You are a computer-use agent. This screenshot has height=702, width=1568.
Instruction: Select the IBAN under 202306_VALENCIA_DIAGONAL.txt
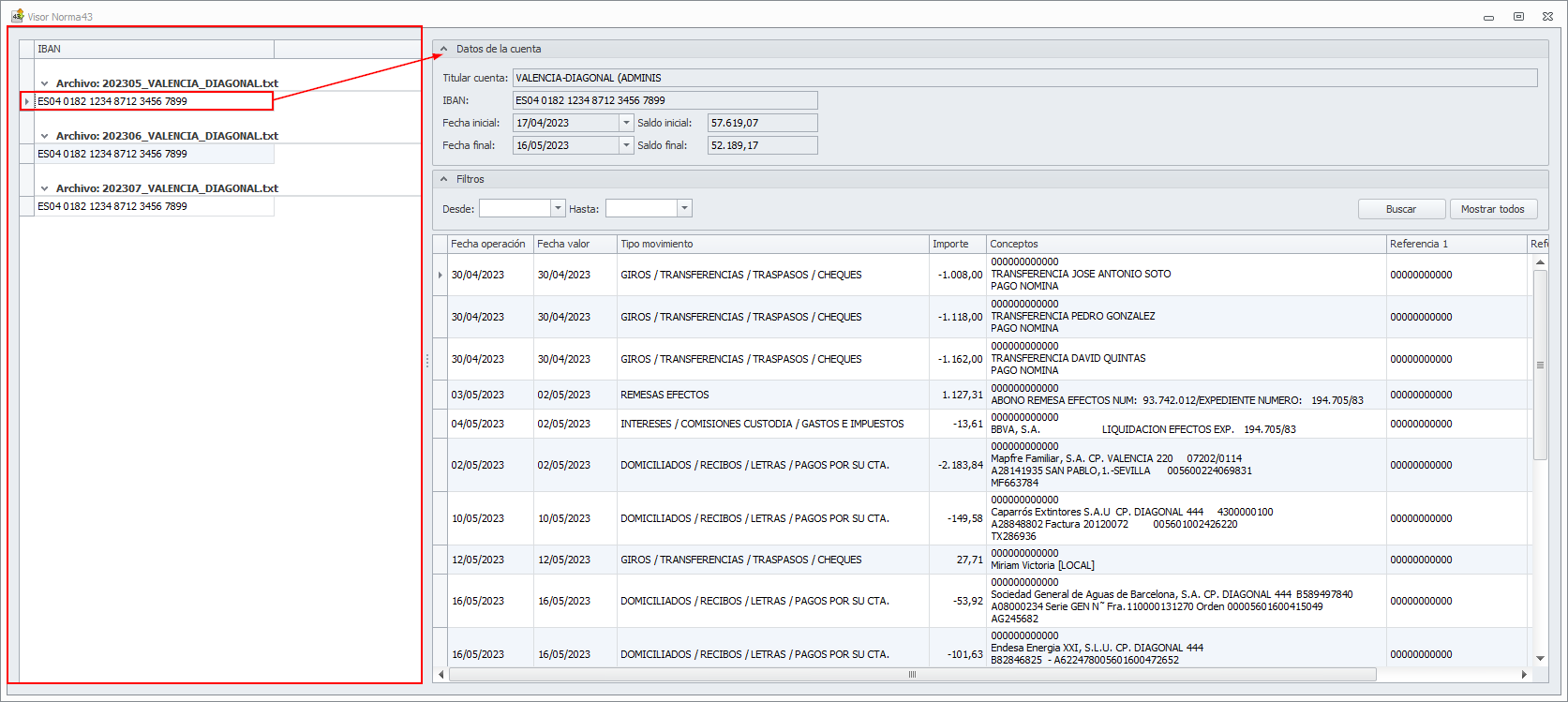[x=112, y=154]
